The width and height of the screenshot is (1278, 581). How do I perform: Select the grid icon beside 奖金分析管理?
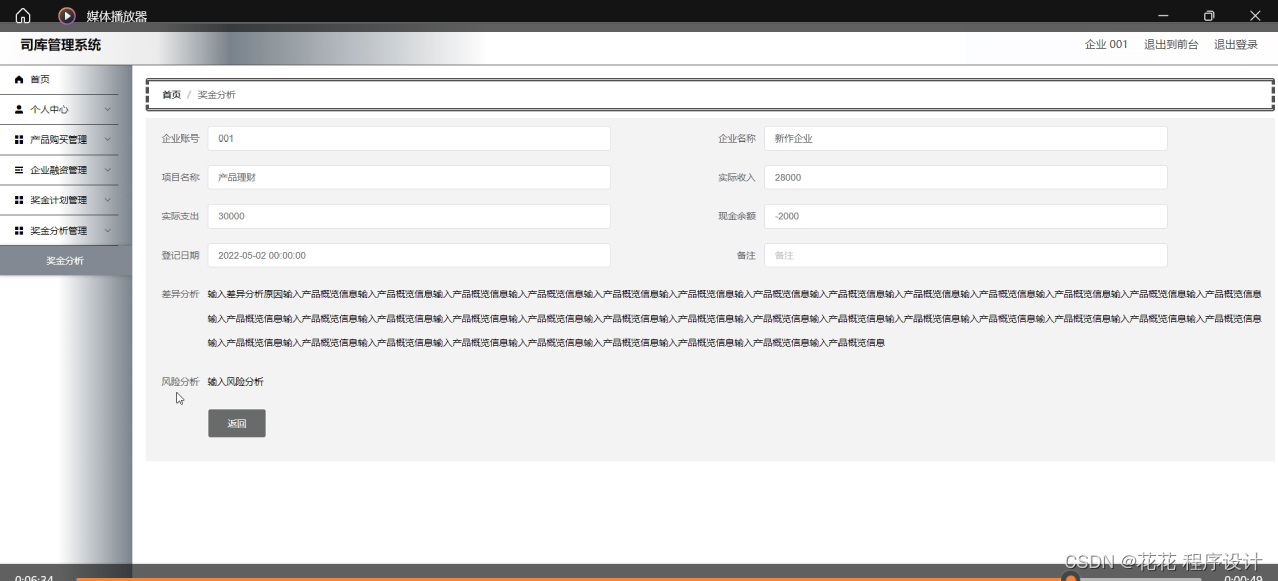click(17, 230)
